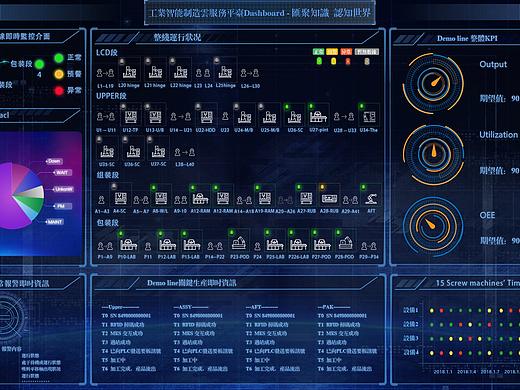Click the yellow 預警 status indicator in left legend
520x390 pixels.
click(59, 74)
